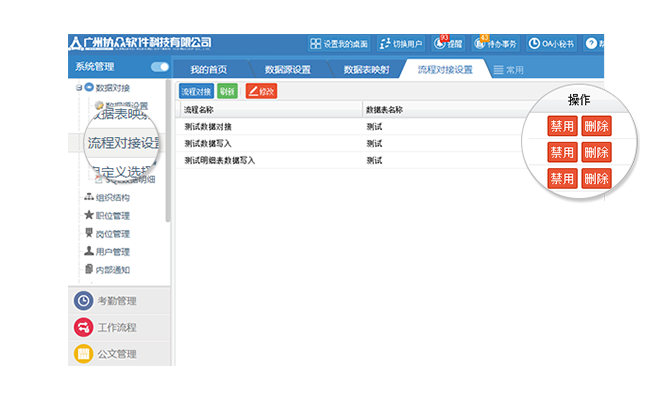Collapse the 数据对接 tree node
670x412 pixels.
[79, 88]
